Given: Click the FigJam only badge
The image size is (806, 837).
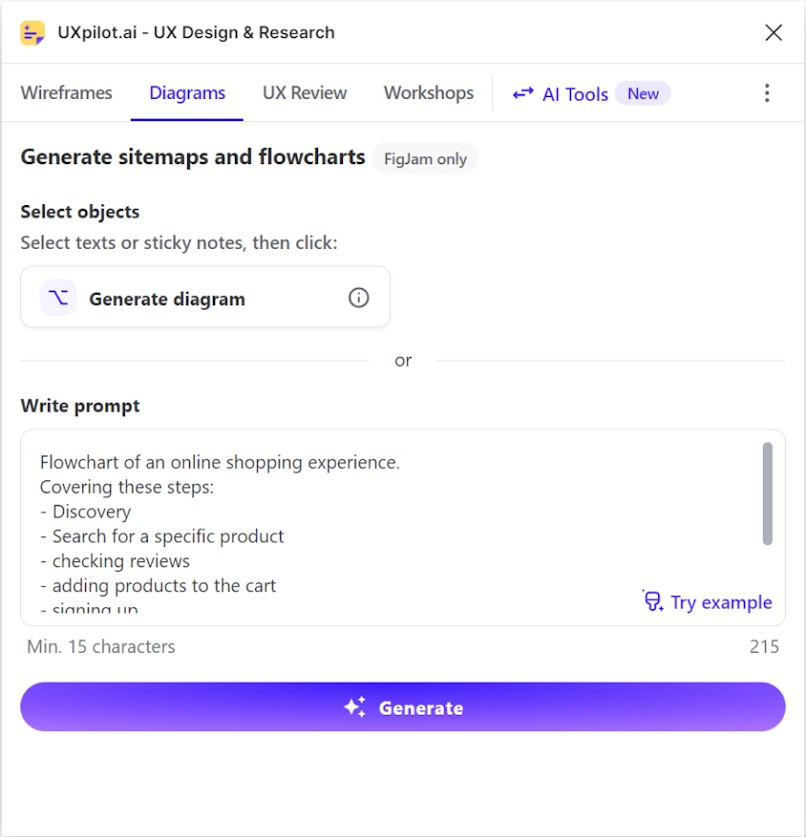Looking at the screenshot, I should tap(425, 159).
